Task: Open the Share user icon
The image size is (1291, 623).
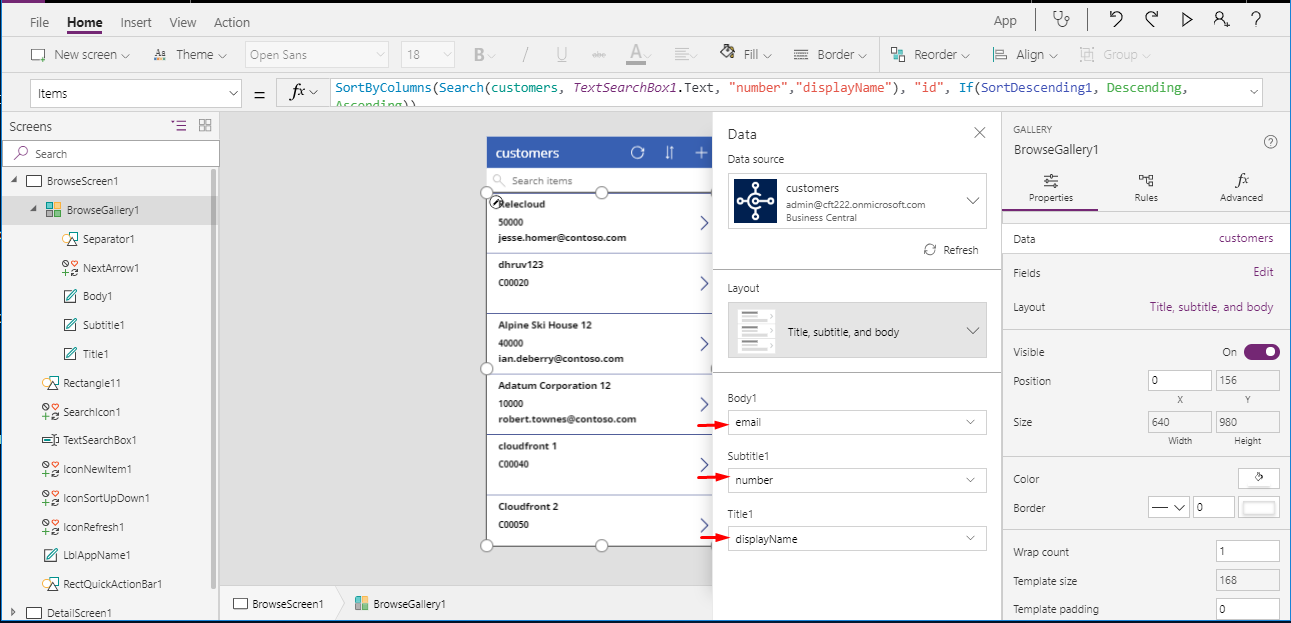Action: click(x=1221, y=19)
